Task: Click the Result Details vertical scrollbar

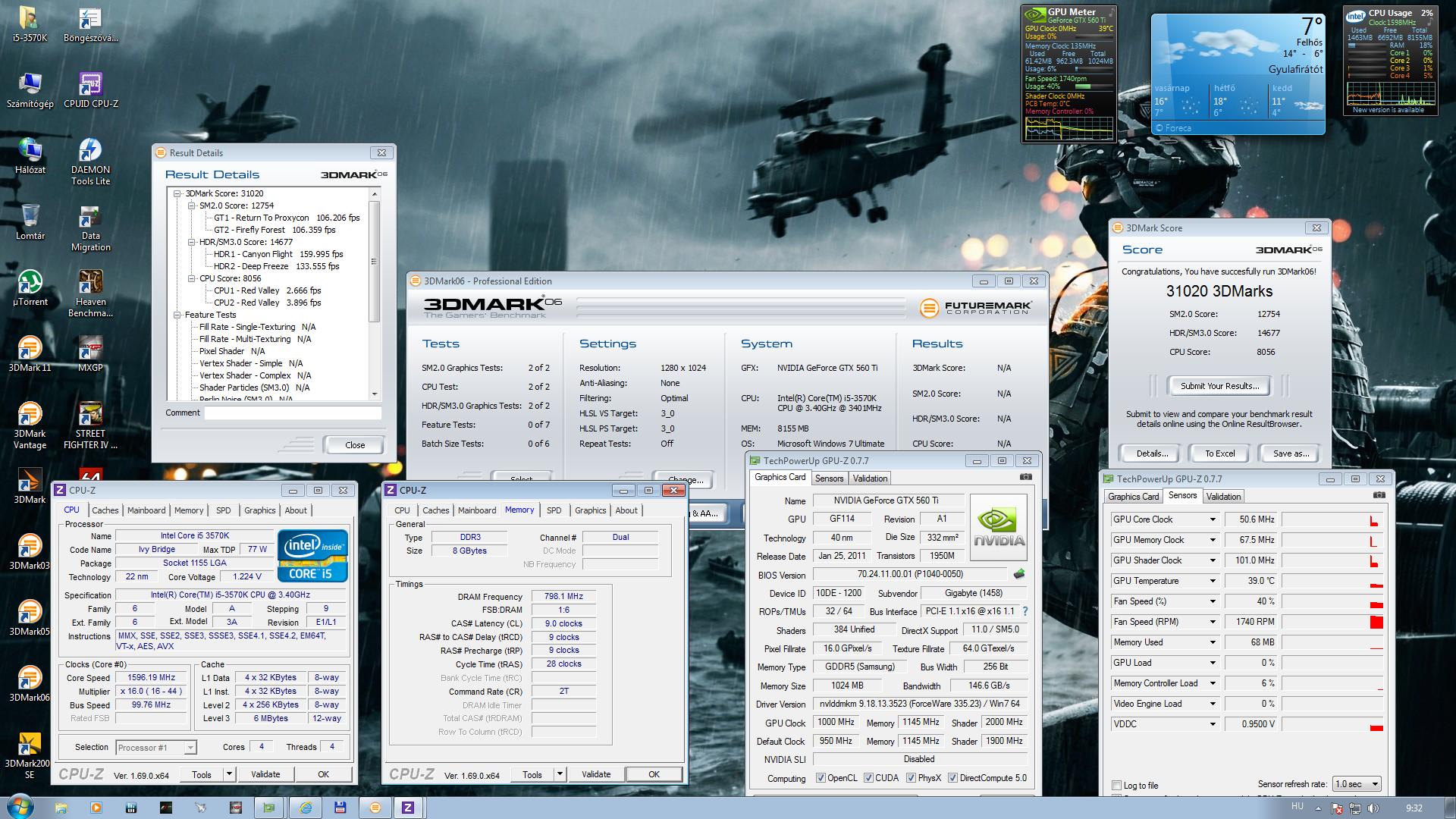Action: (x=374, y=262)
